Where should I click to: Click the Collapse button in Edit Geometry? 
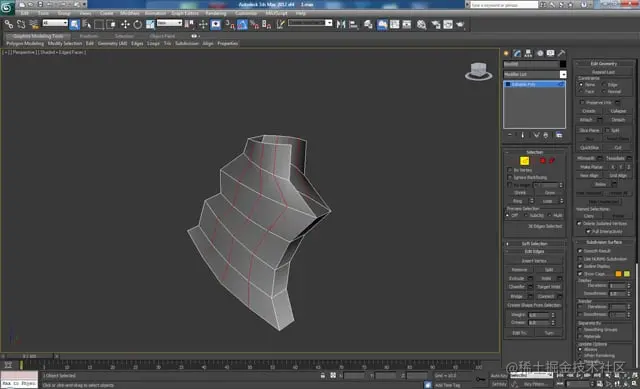click(618, 111)
